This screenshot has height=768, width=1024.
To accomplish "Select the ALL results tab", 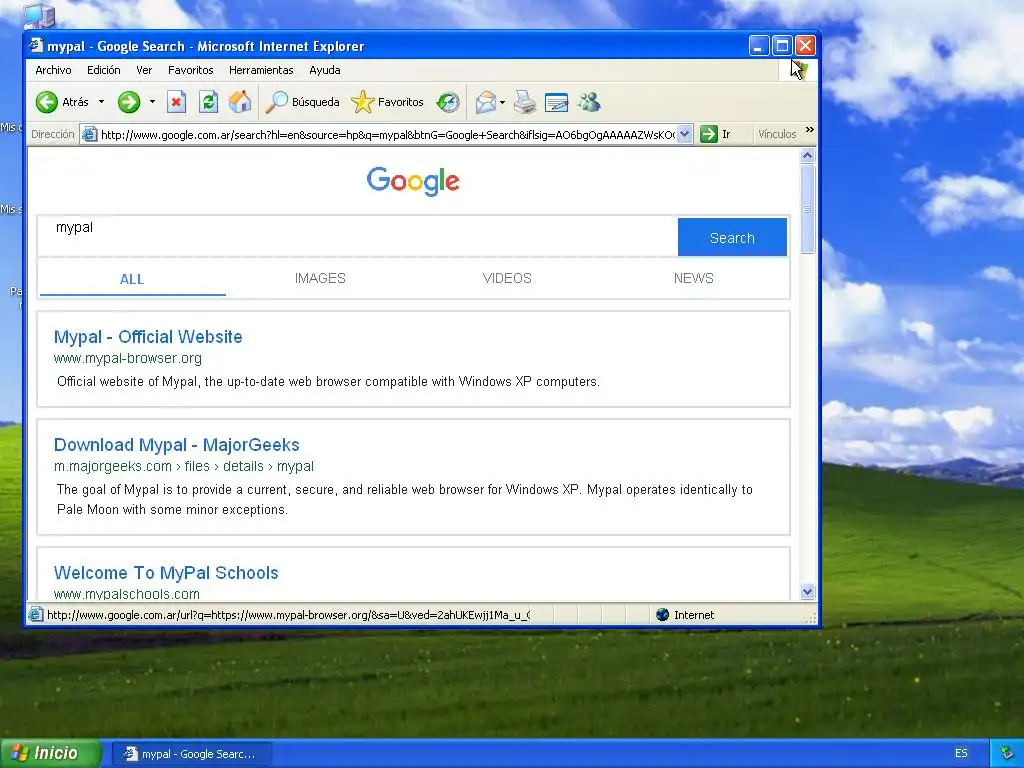I will 132,279.
